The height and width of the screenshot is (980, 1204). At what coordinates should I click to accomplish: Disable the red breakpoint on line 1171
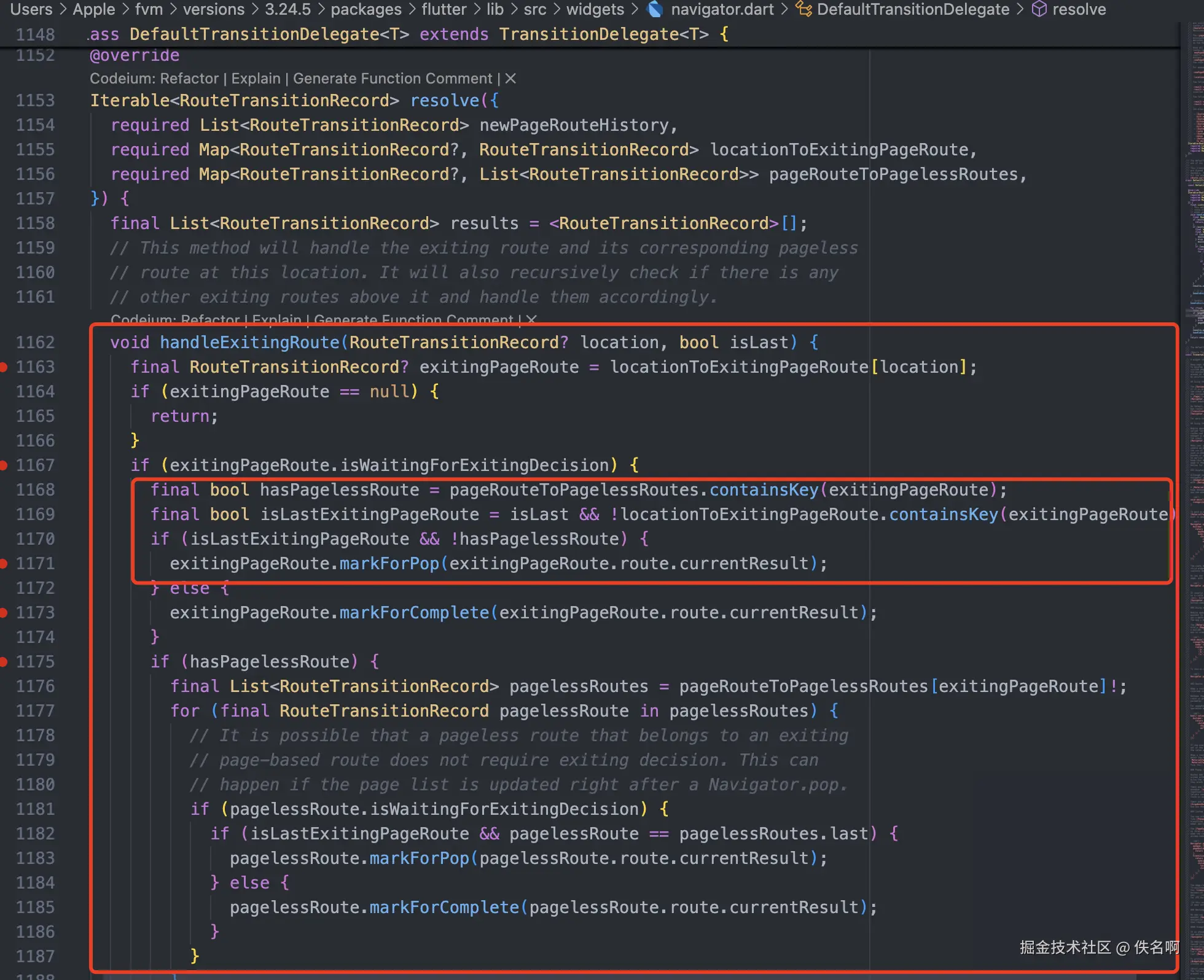[x=4, y=564]
